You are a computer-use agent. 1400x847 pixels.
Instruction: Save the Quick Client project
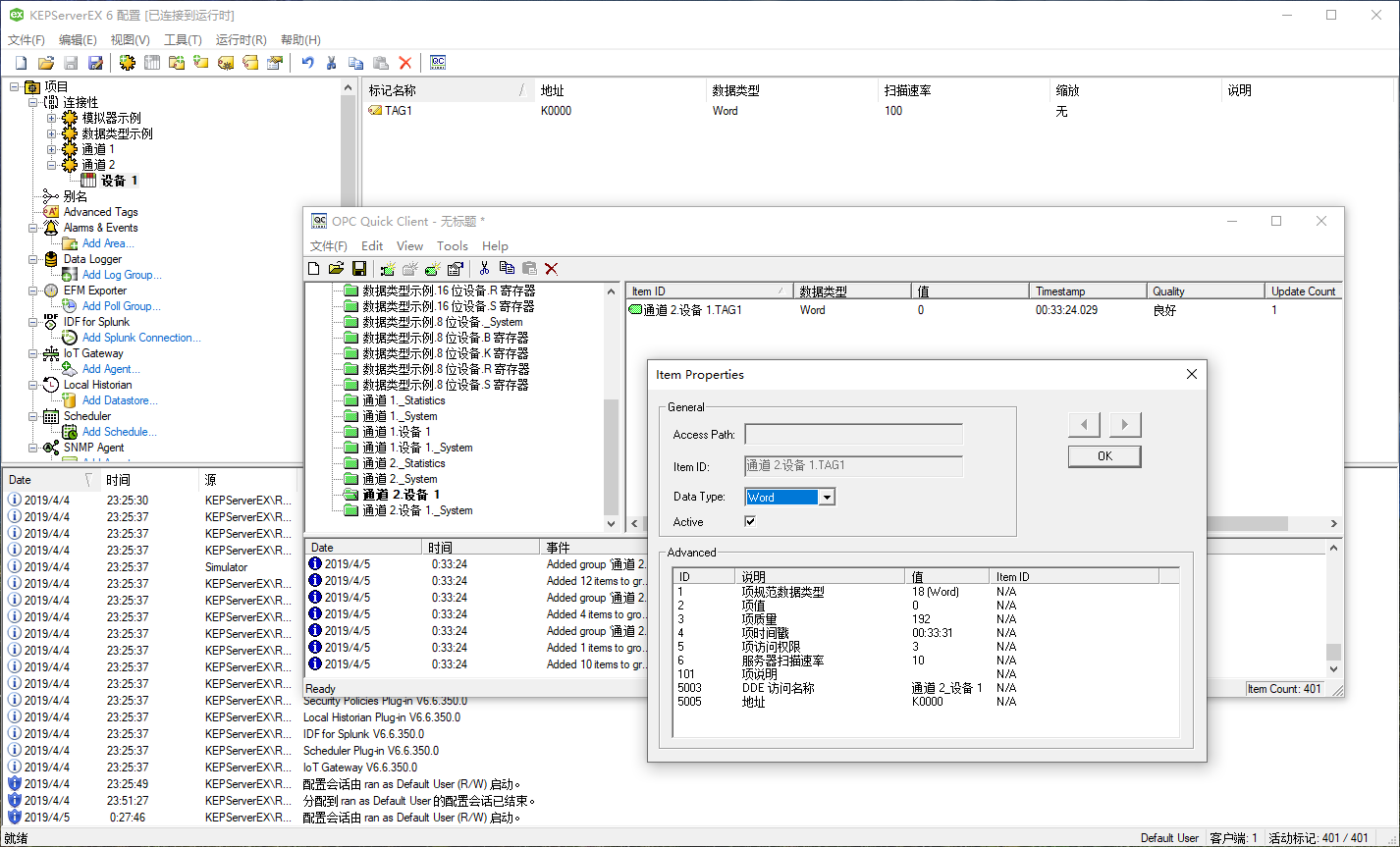point(360,267)
